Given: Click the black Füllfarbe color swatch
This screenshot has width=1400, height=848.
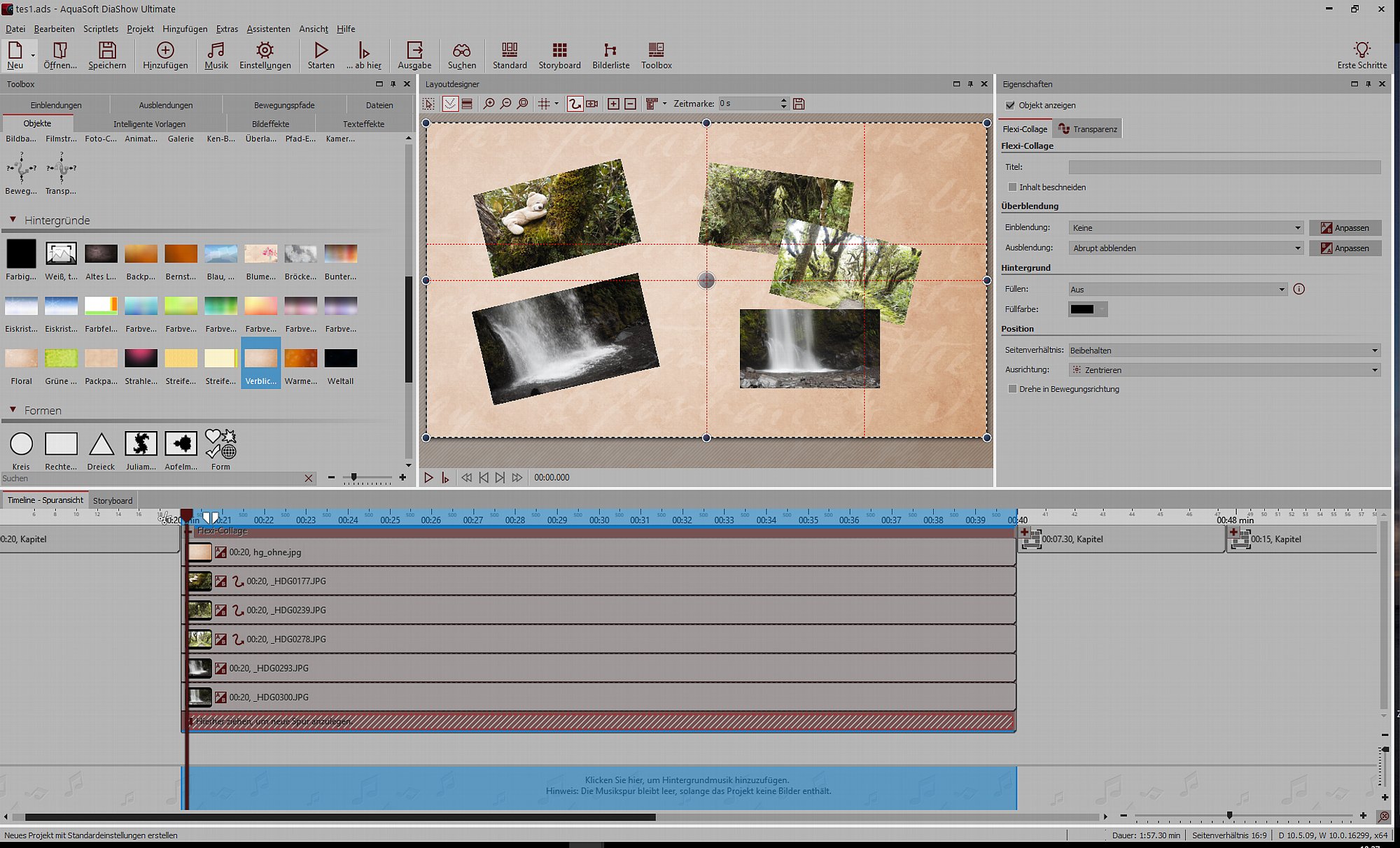Looking at the screenshot, I should pos(1082,309).
